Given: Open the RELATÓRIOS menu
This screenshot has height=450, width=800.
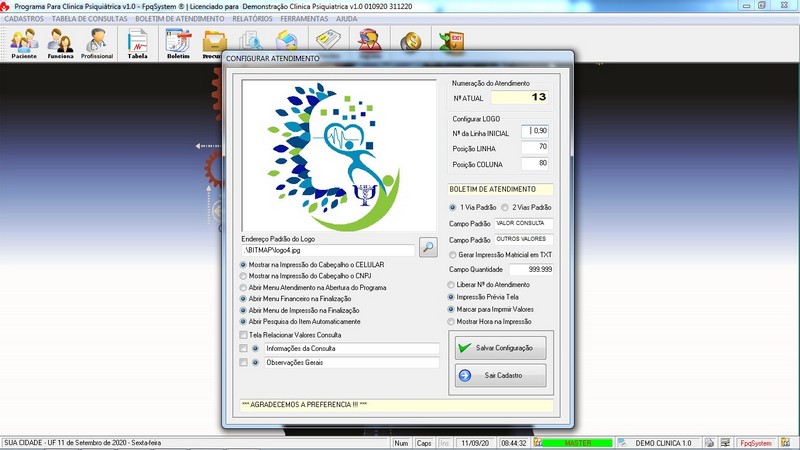Looking at the screenshot, I should [x=252, y=19].
